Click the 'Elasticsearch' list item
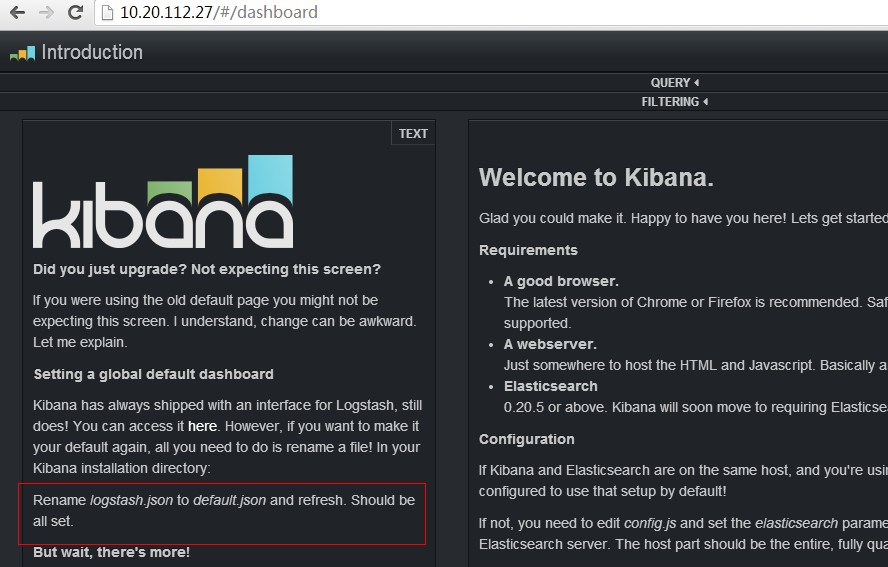Viewport: 888px width, 567px height. click(x=550, y=386)
